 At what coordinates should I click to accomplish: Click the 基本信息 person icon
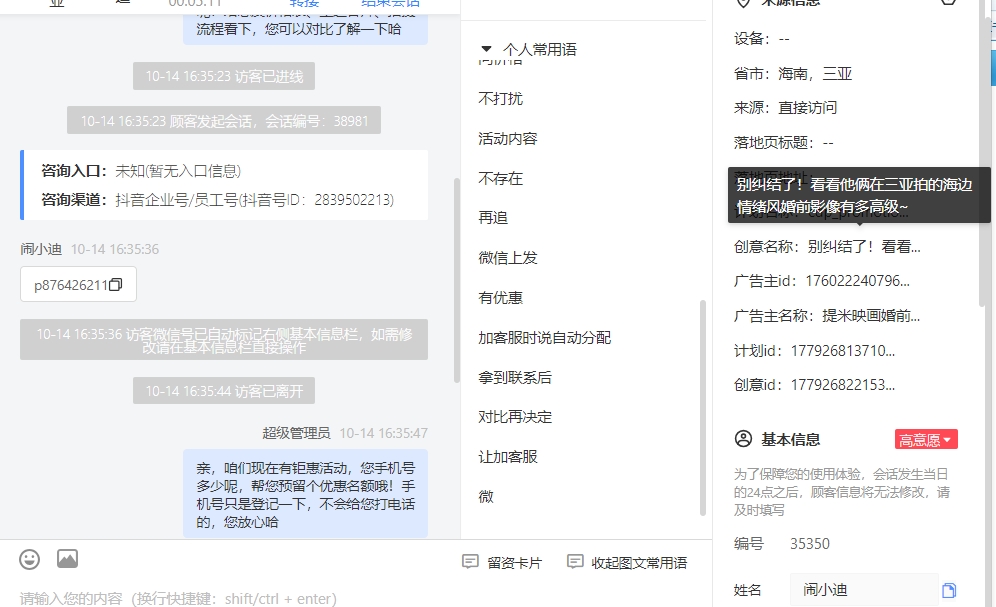tap(743, 439)
